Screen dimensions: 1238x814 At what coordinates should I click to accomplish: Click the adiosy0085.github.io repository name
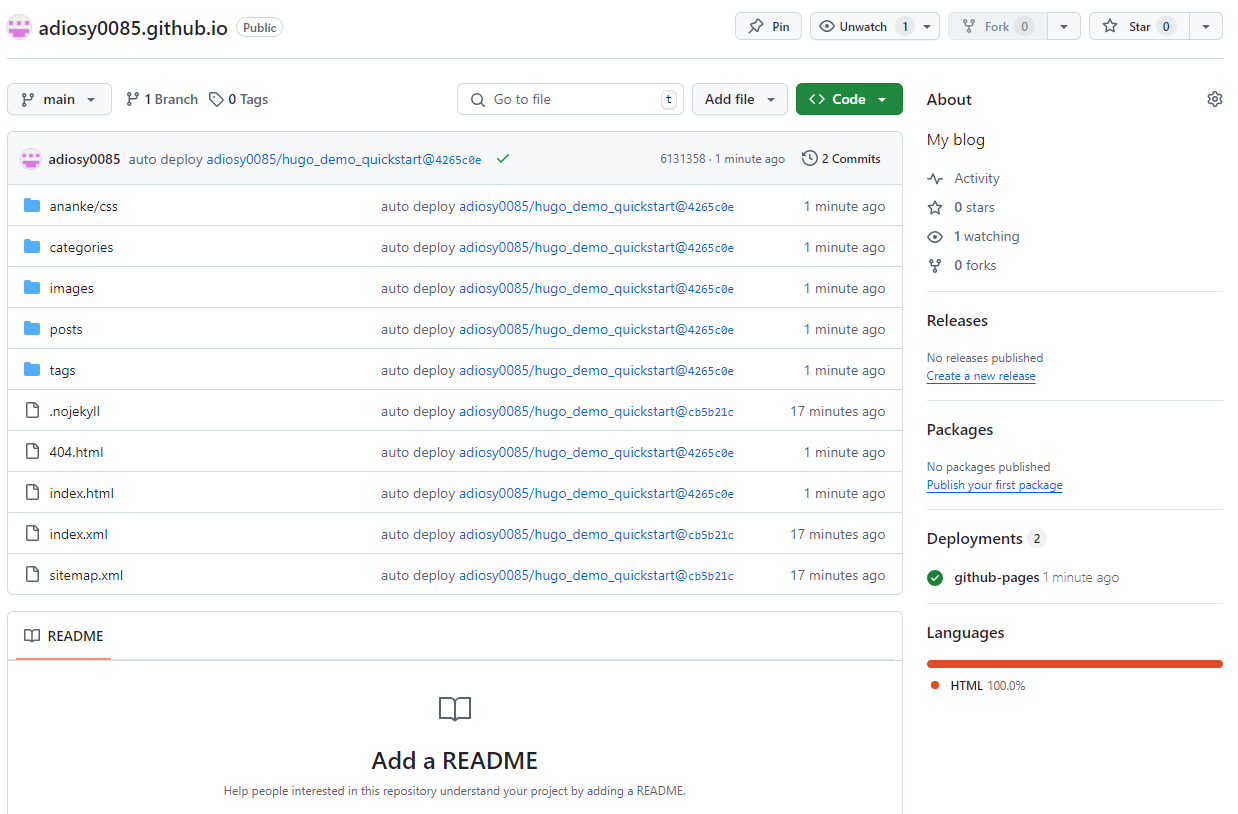click(x=133, y=27)
